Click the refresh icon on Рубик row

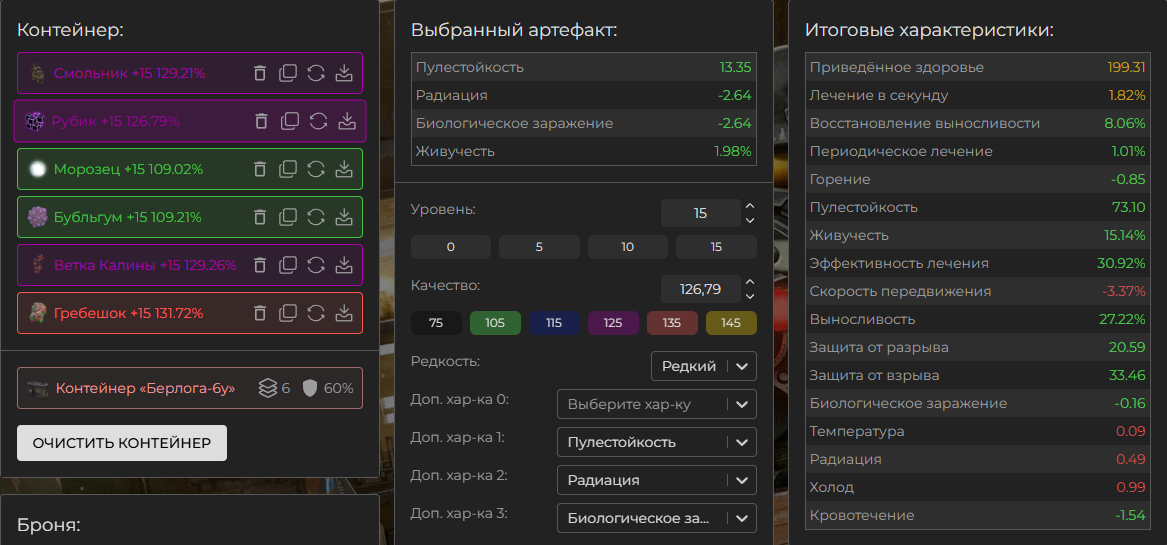[319, 121]
